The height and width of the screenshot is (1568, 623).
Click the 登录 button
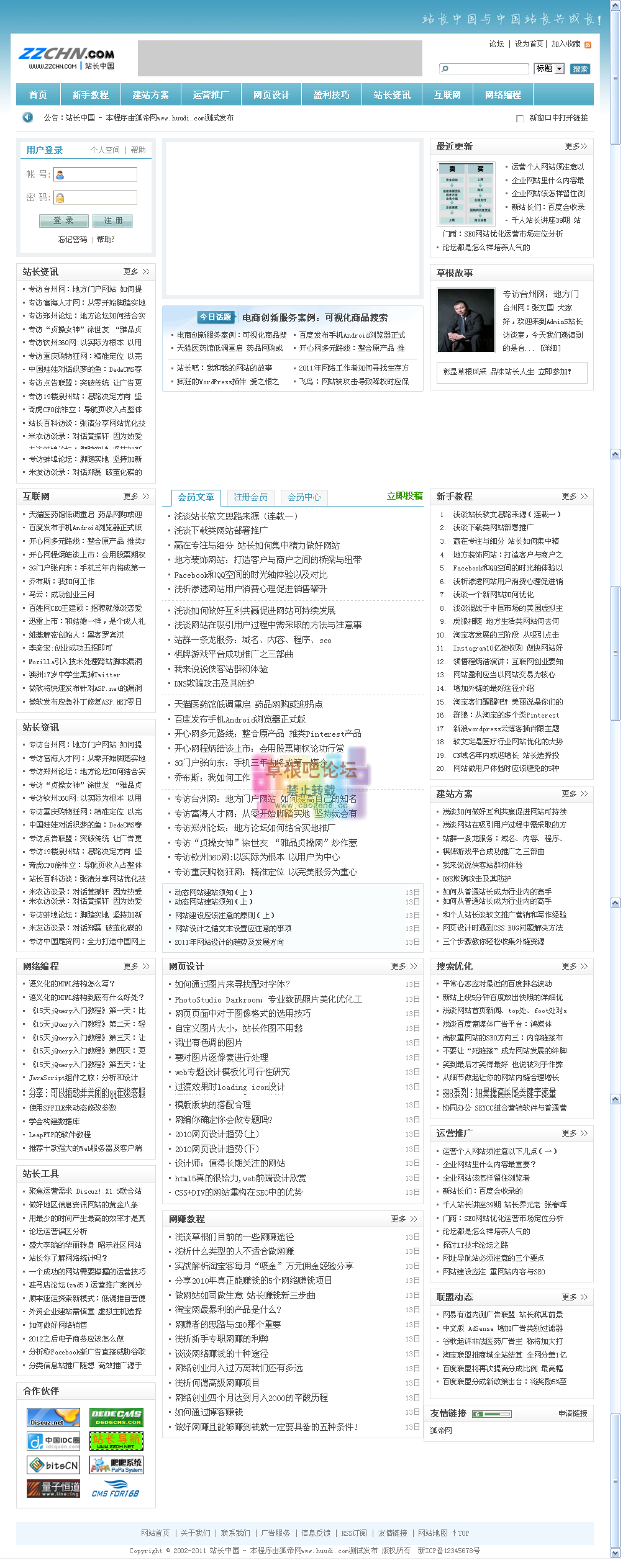click(x=63, y=220)
